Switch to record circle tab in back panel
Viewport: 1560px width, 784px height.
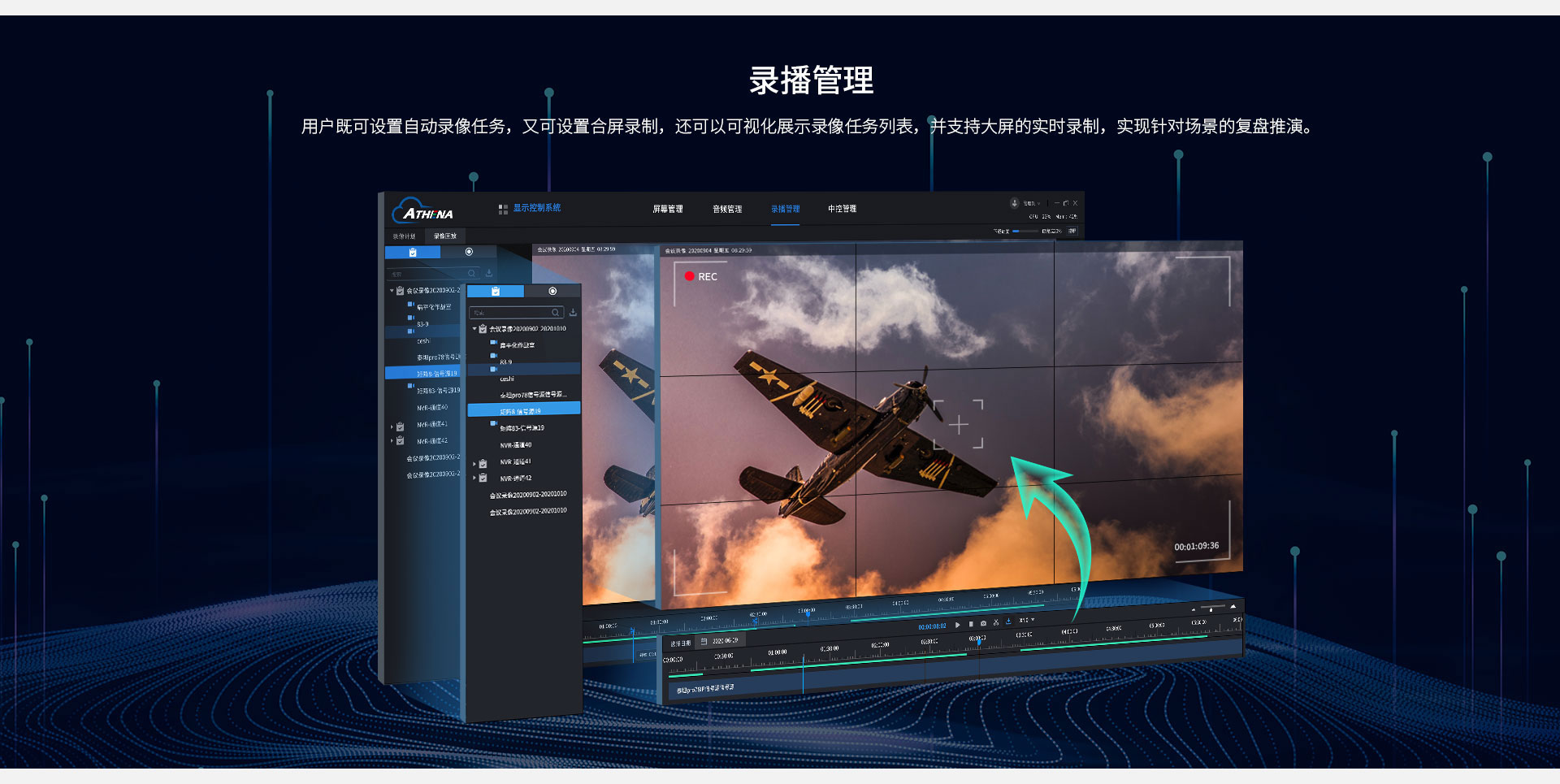[469, 252]
